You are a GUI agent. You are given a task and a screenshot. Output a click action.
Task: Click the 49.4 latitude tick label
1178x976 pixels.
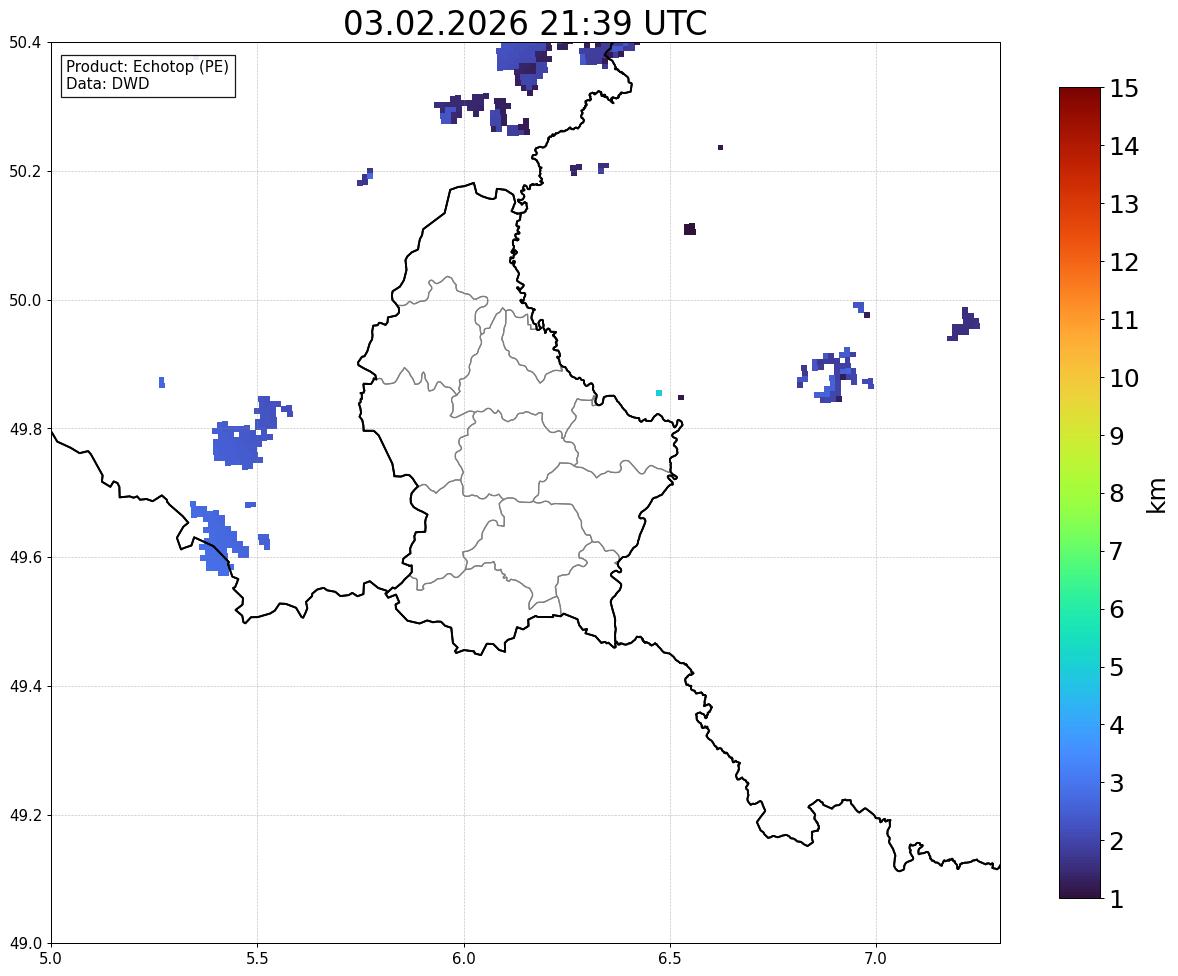25,687
